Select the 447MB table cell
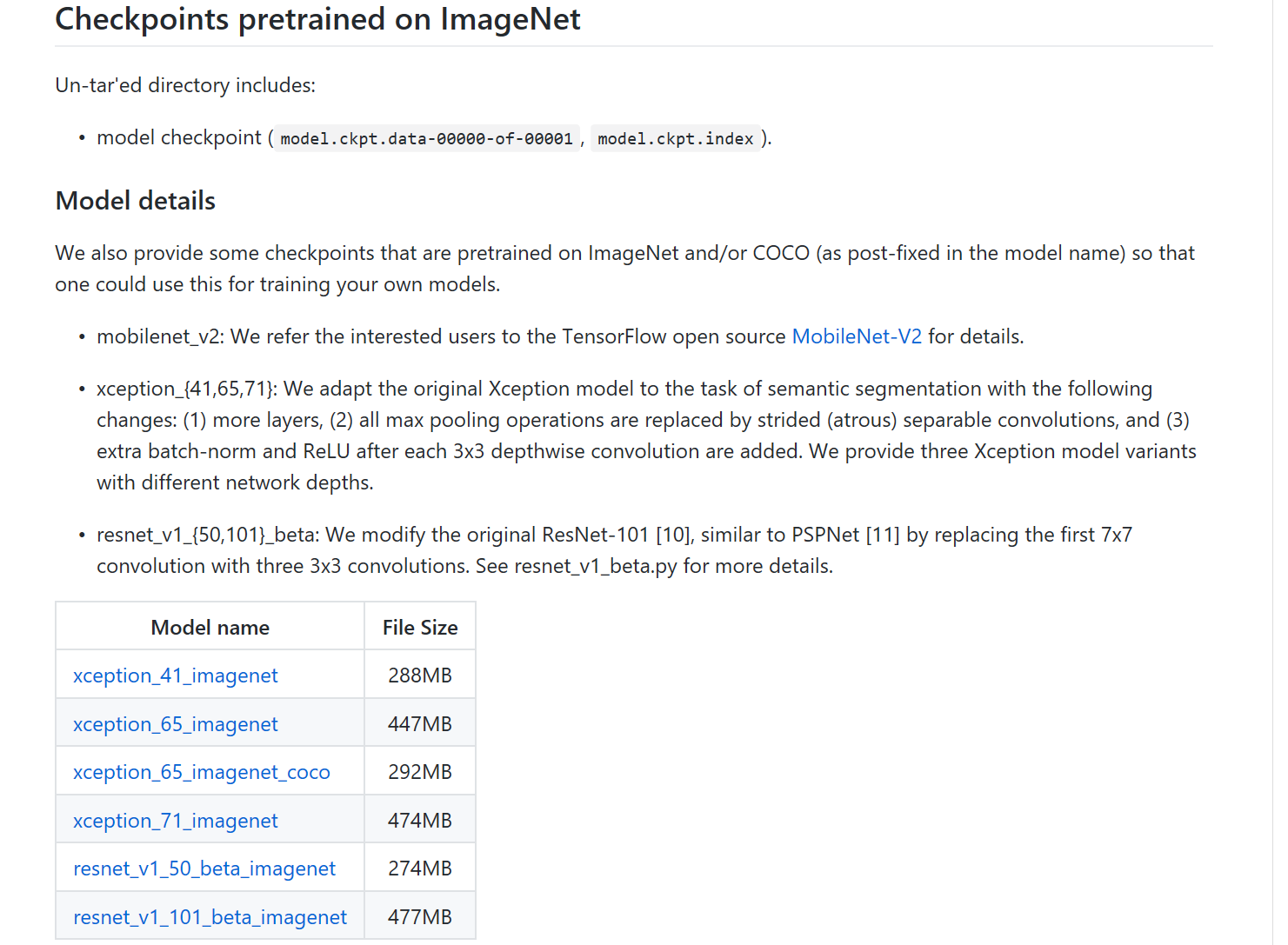The height and width of the screenshot is (945, 1288). coord(420,724)
